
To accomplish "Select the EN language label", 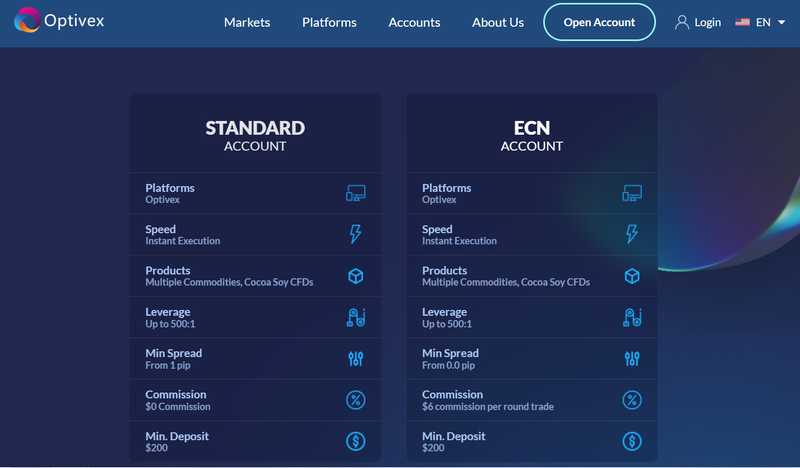I will tap(763, 22).
